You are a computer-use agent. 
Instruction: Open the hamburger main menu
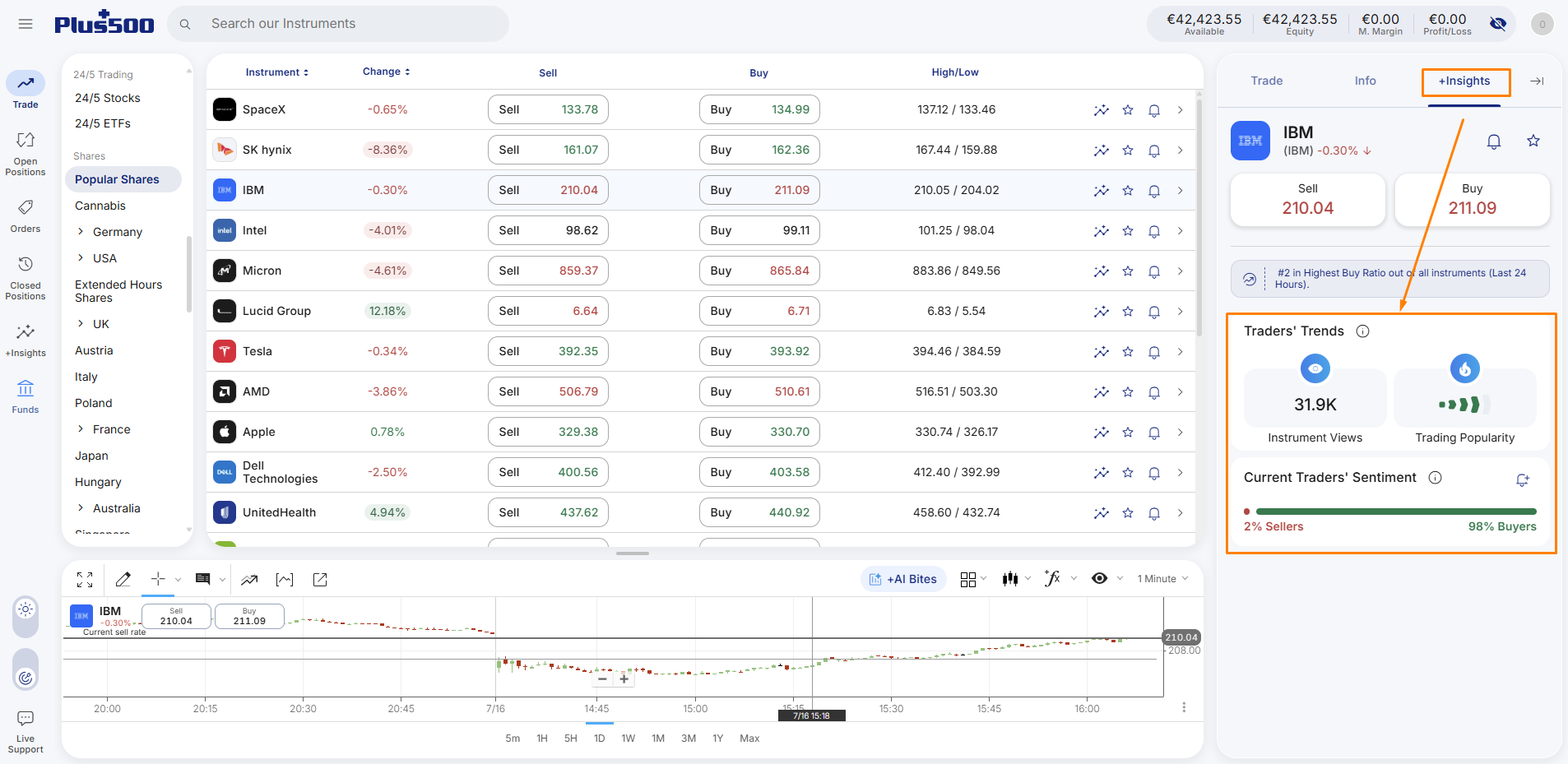tap(26, 24)
